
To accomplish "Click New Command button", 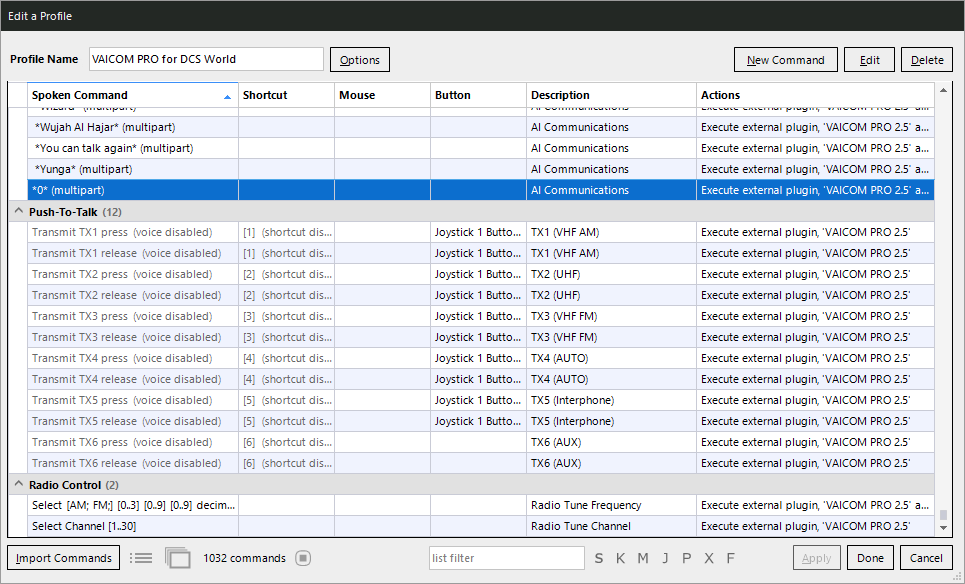I will click(x=786, y=60).
